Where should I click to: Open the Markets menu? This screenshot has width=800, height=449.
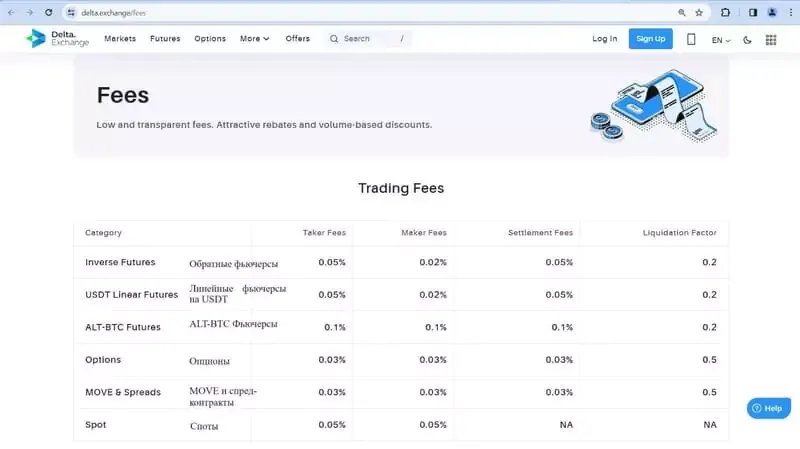120,39
